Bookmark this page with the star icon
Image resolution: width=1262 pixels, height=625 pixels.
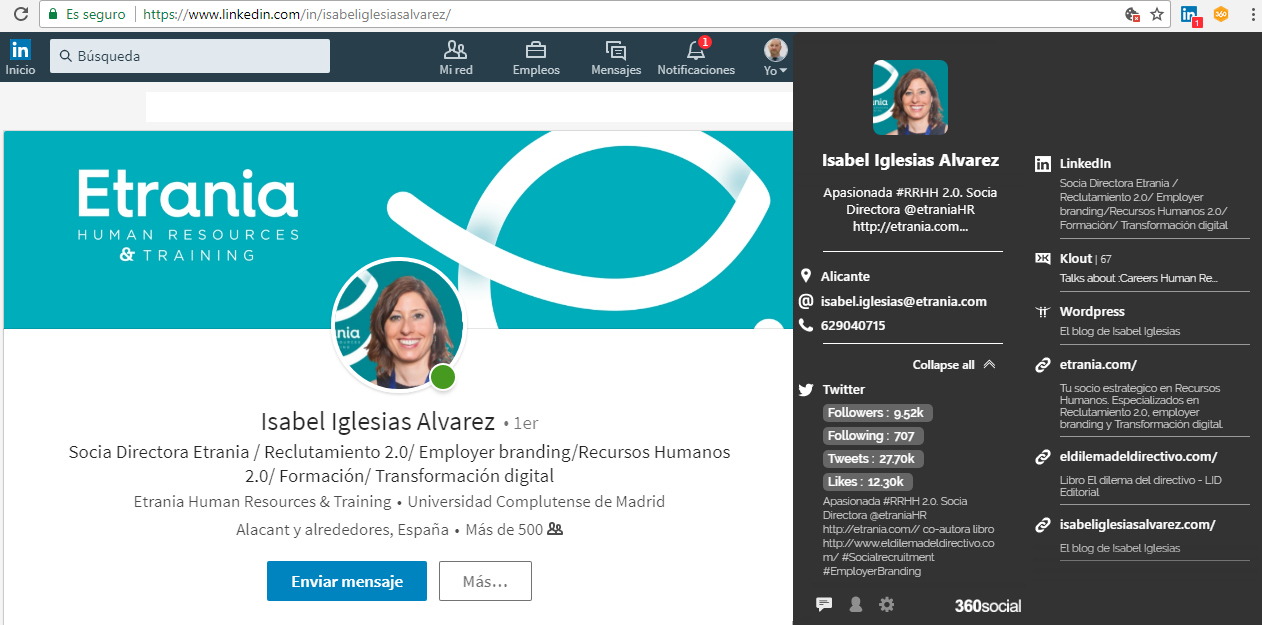point(1157,14)
